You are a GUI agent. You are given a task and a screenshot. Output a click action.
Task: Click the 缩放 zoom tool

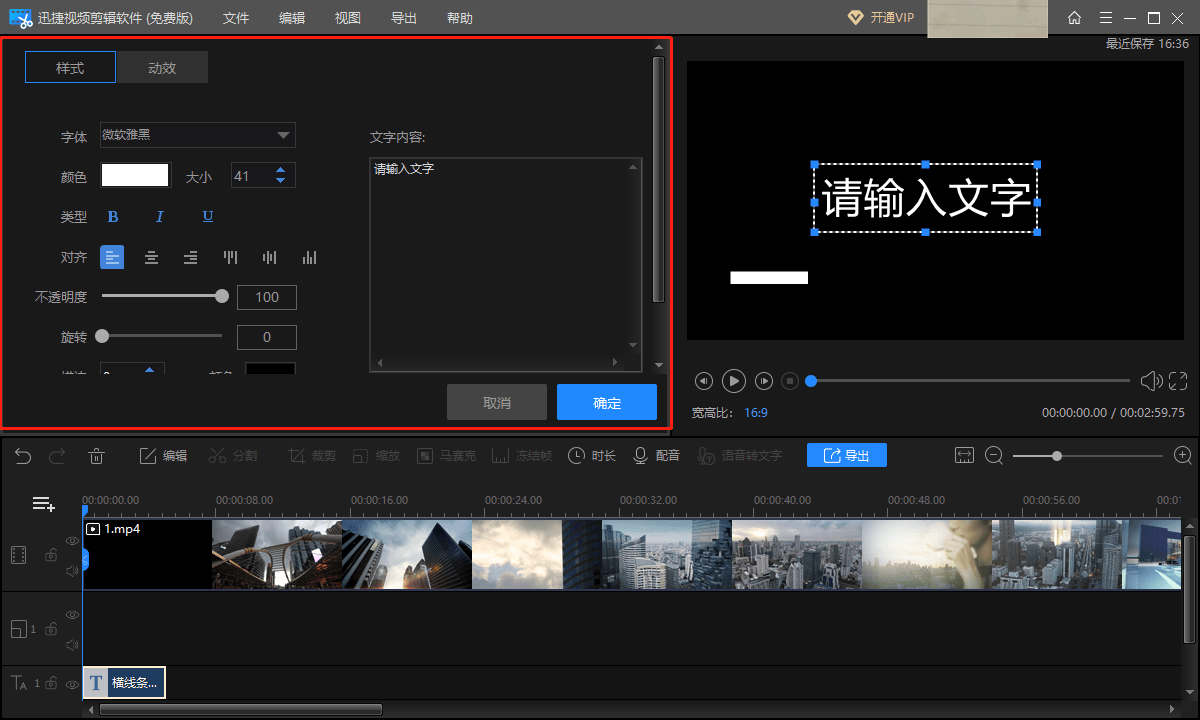point(376,456)
